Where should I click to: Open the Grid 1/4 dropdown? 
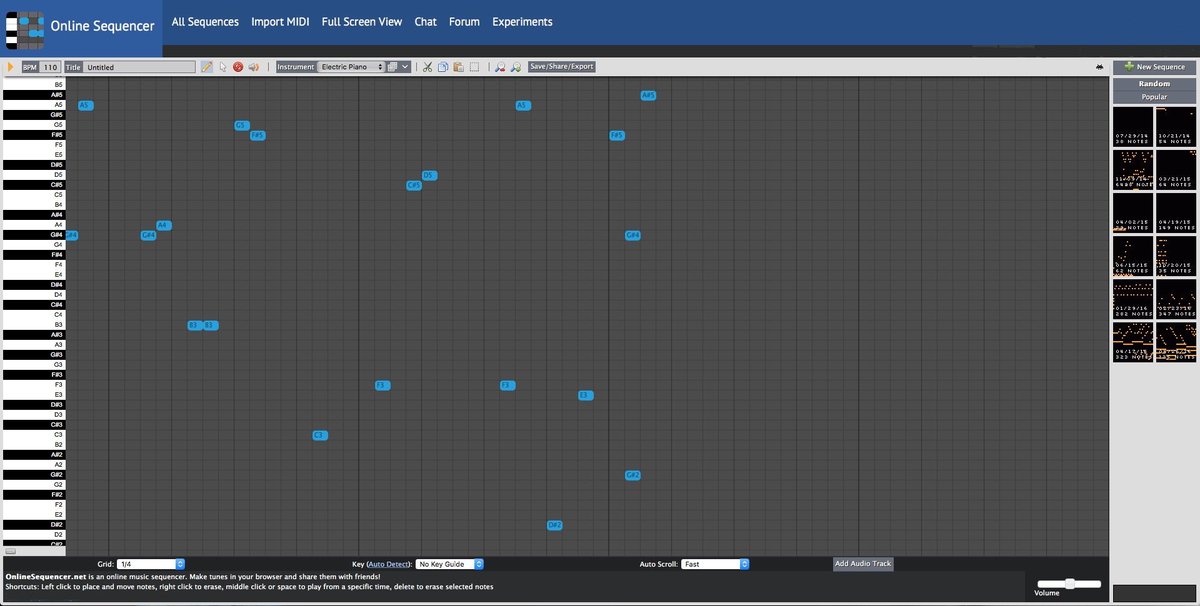tap(151, 564)
